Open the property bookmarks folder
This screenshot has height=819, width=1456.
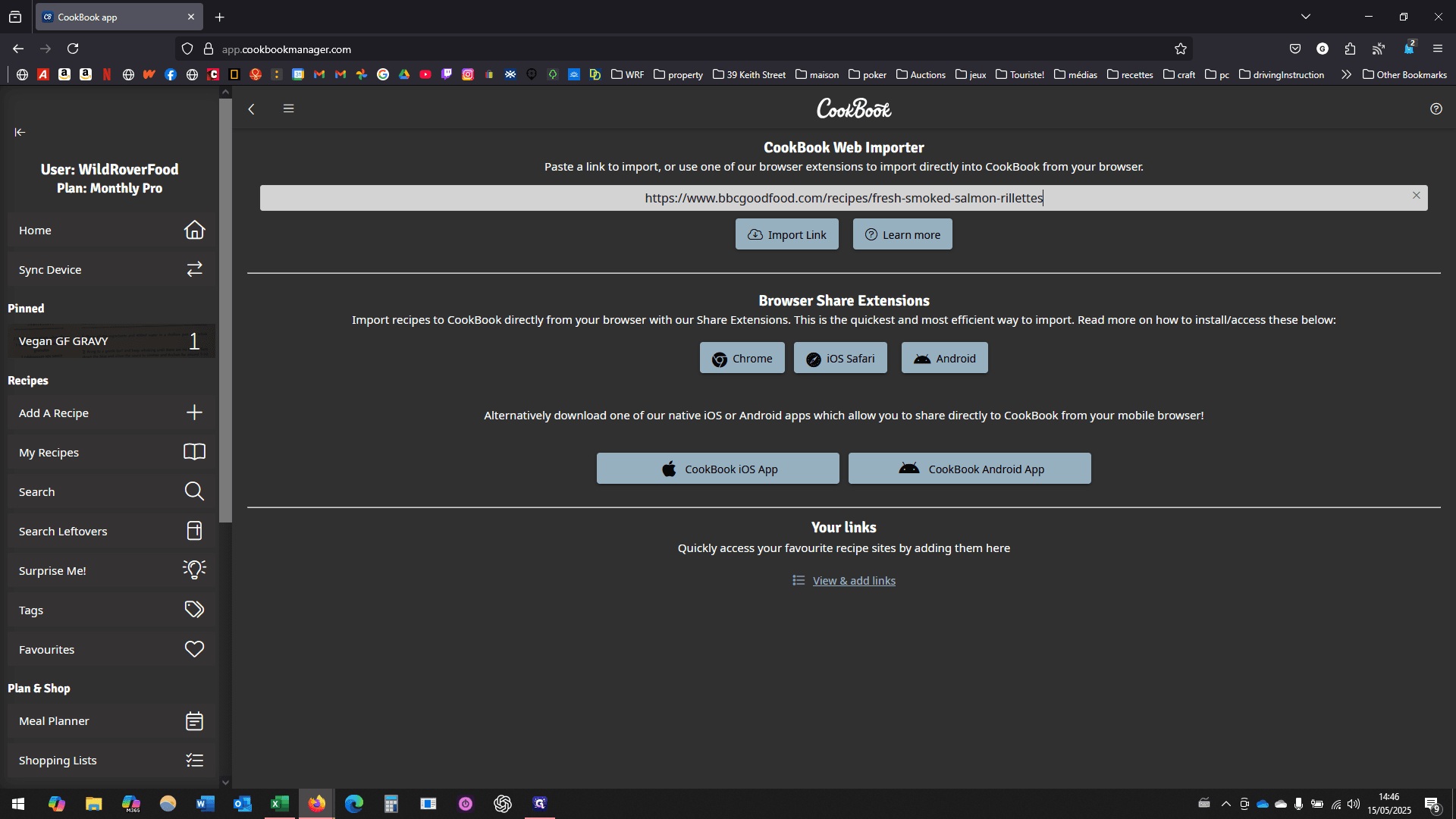tap(678, 74)
